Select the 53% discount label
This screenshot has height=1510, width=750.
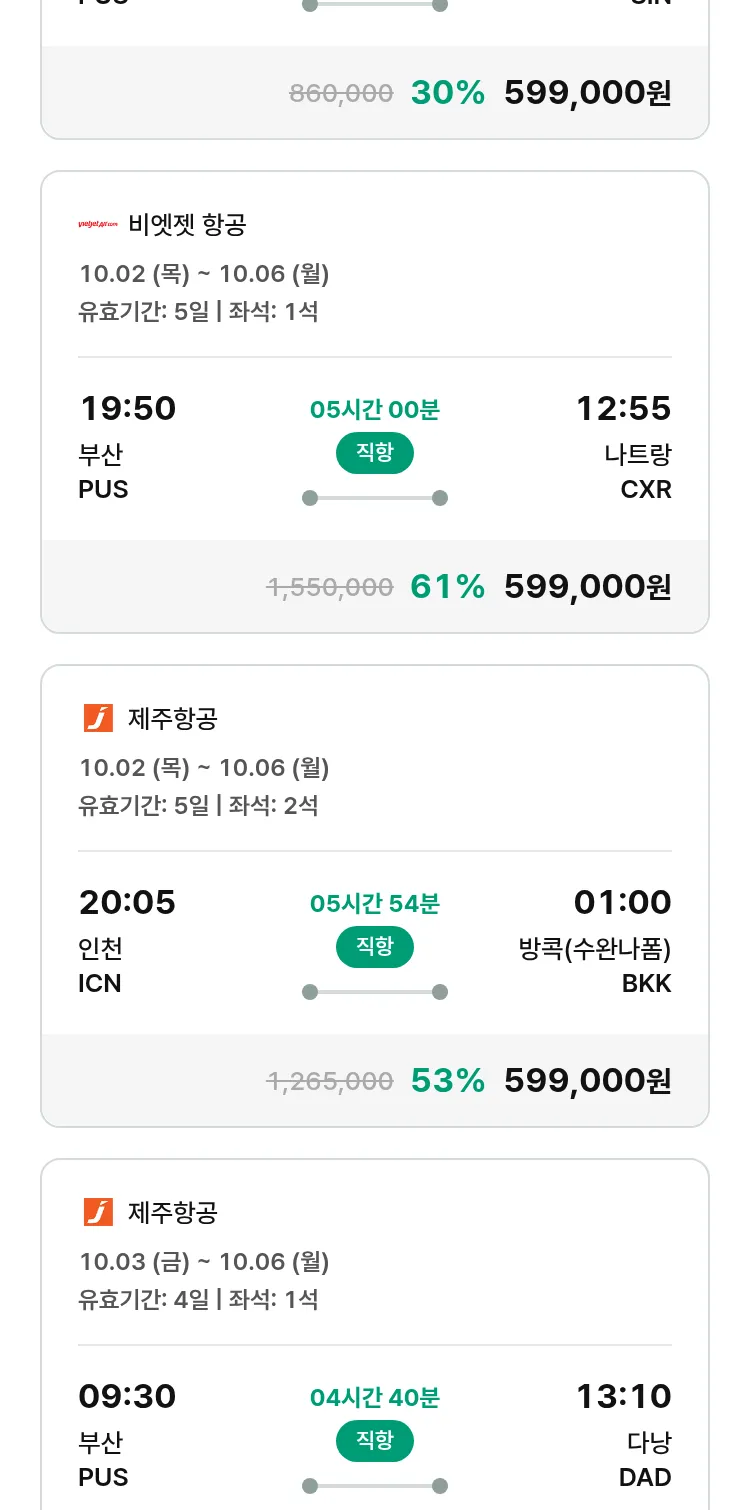click(447, 1081)
